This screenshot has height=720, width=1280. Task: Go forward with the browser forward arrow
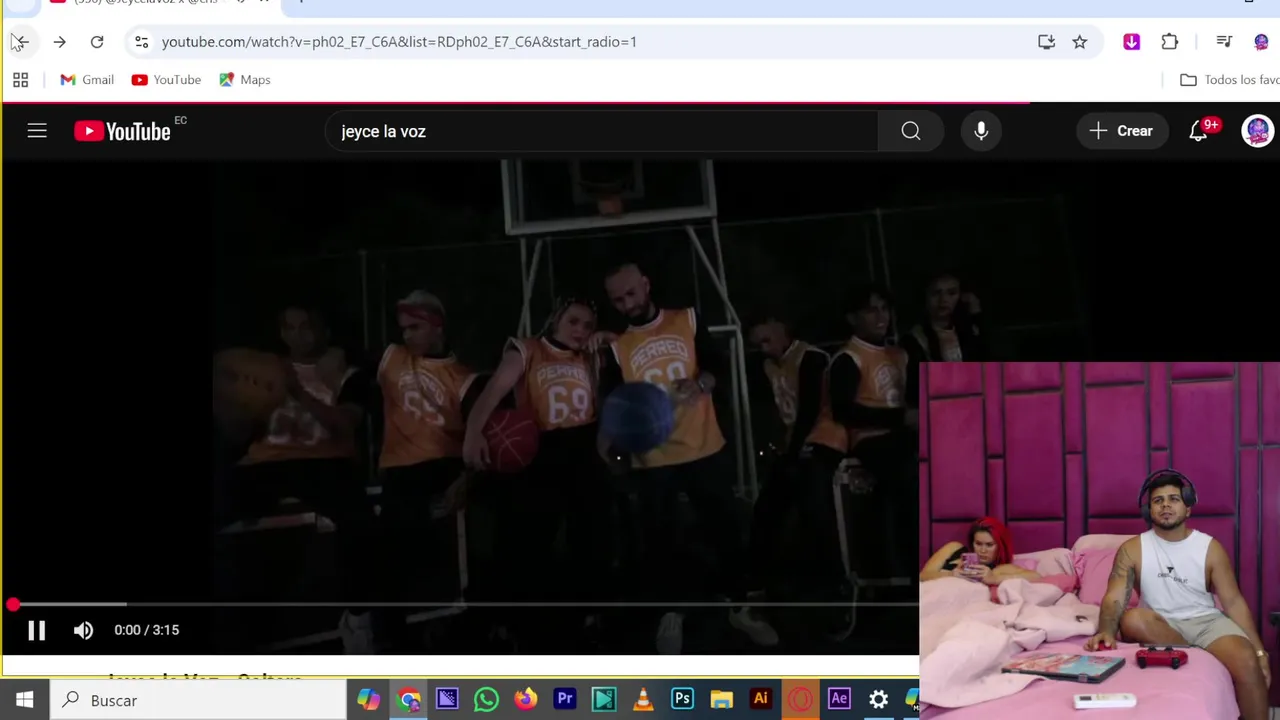(59, 42)
